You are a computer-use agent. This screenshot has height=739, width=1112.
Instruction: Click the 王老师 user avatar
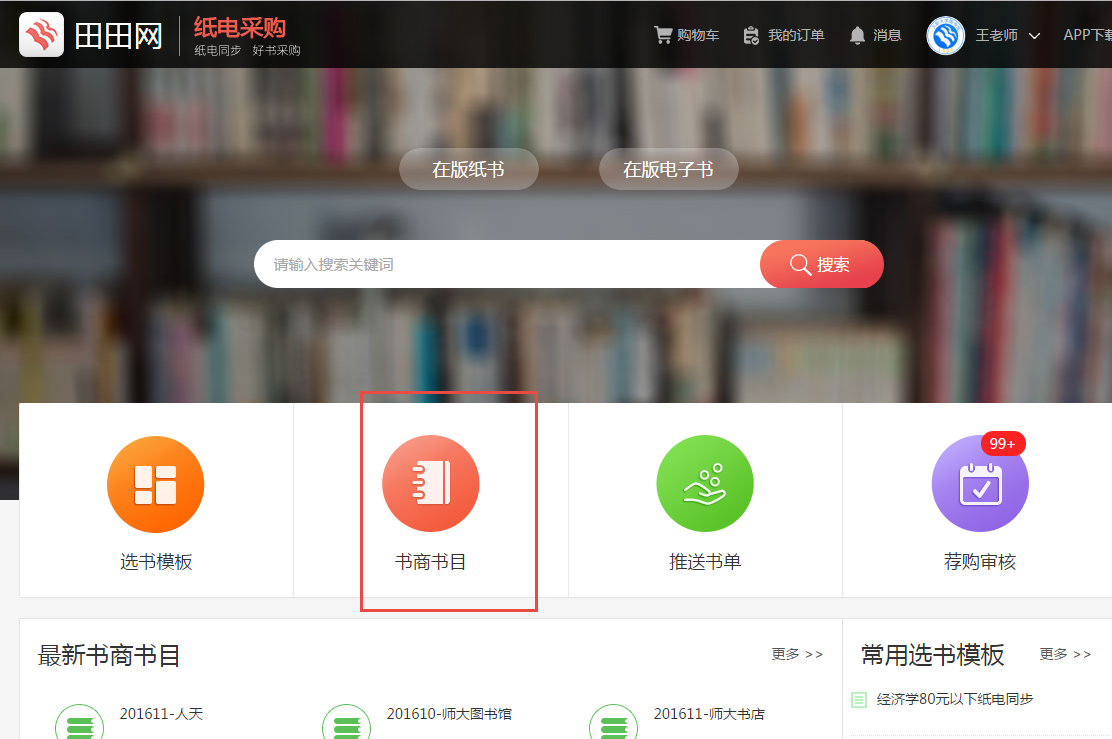(945, 35)
